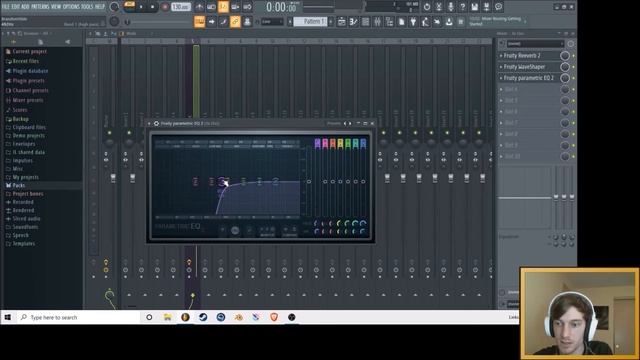640x360 pixels.
Task: Open the Channel rack view icon
Action: (x=365, y=22)
